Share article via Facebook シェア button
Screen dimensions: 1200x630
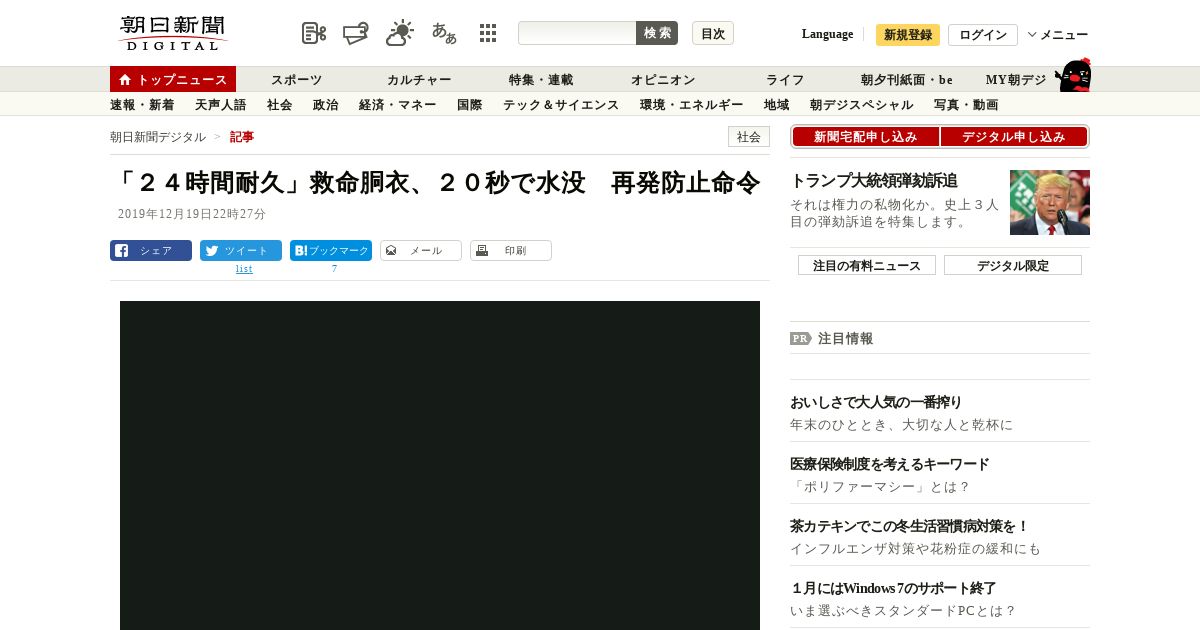(151, 250)
